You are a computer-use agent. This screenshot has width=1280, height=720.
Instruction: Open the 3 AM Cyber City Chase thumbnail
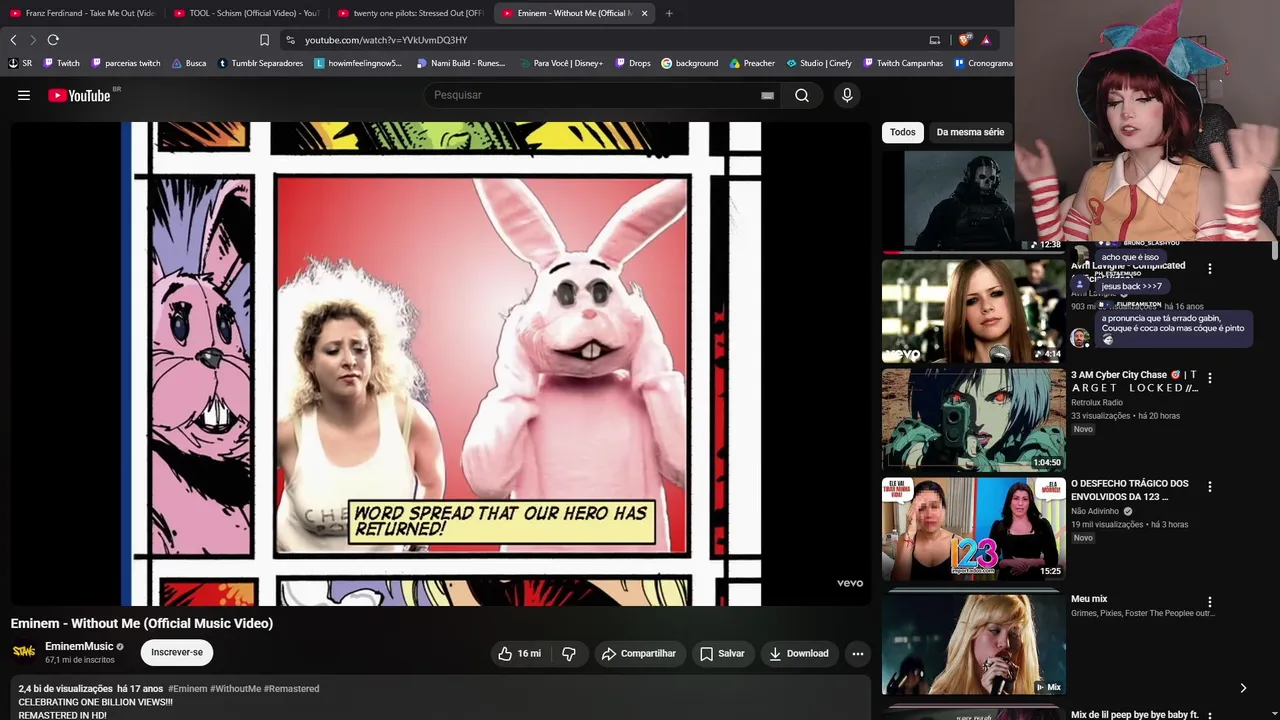(x=973, y=420)
